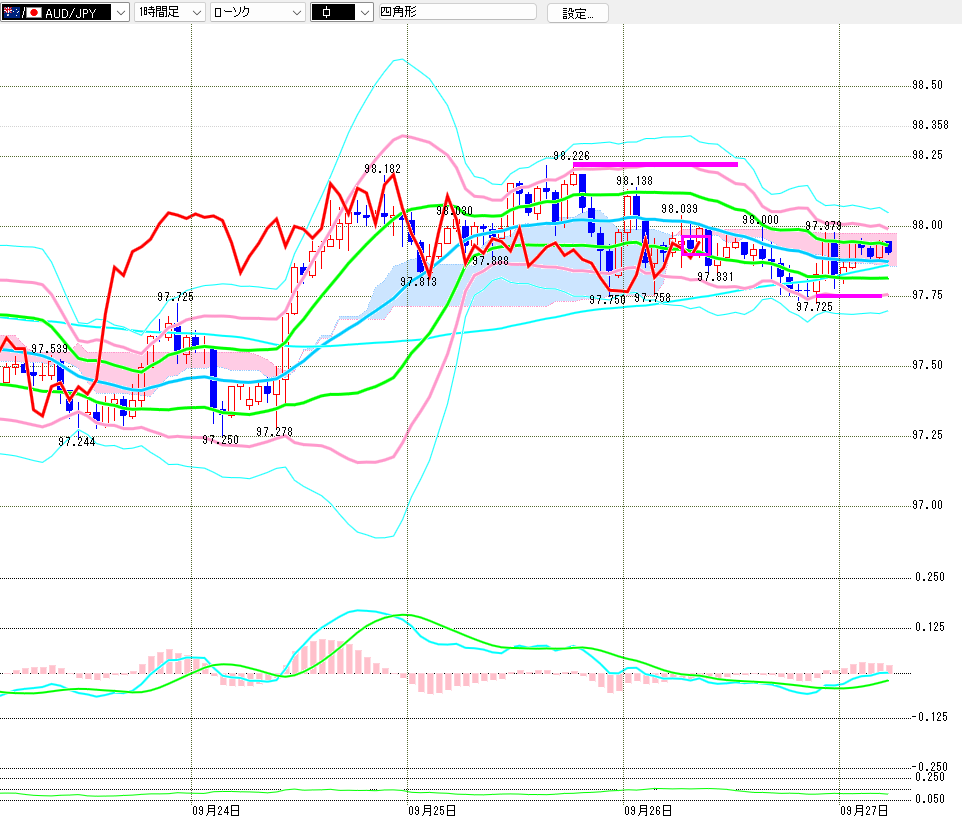Click the Australian flag icon
Viewport: 962px width, 818px height.
[11, 12]
